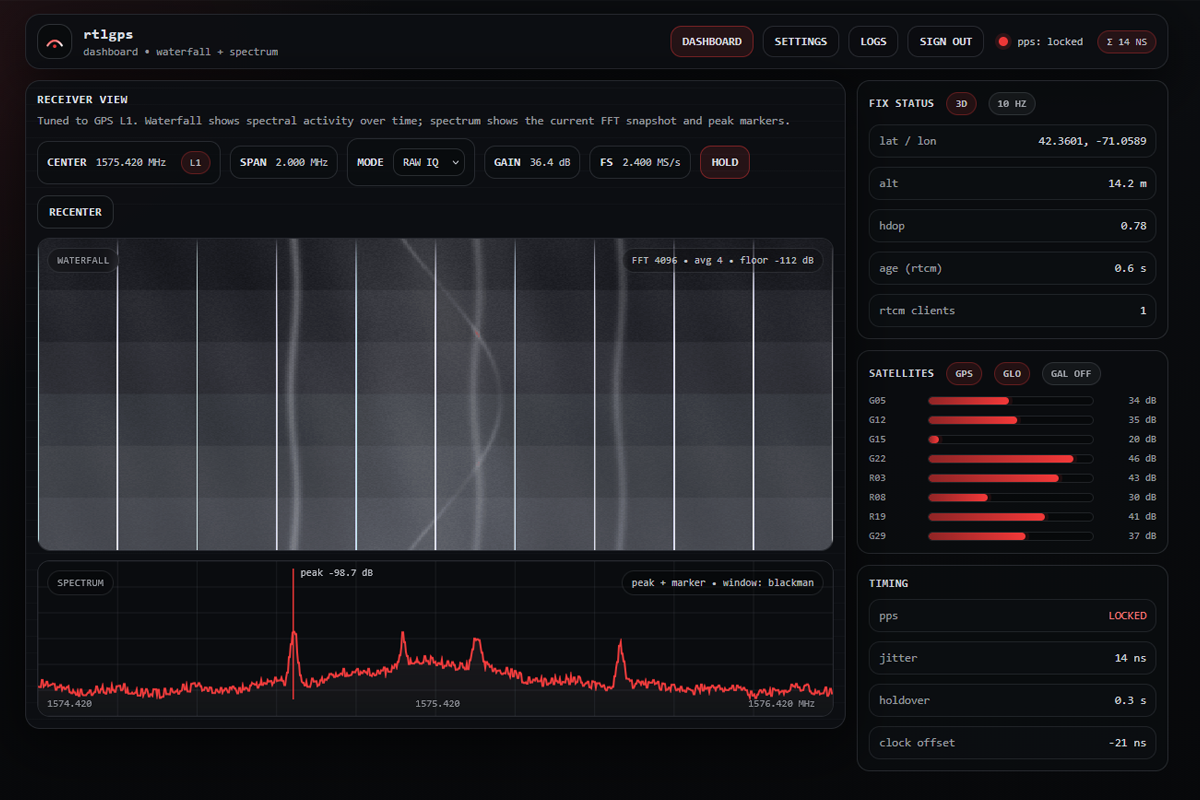
Task: Click the red pps status dot indicator
Action: pos(1001,41)
